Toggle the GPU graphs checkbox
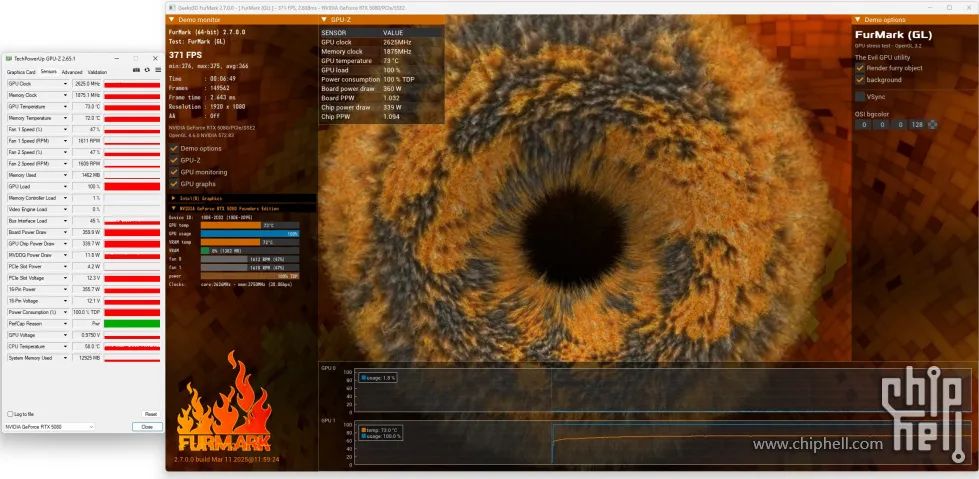979x479 pixels. 174,184
